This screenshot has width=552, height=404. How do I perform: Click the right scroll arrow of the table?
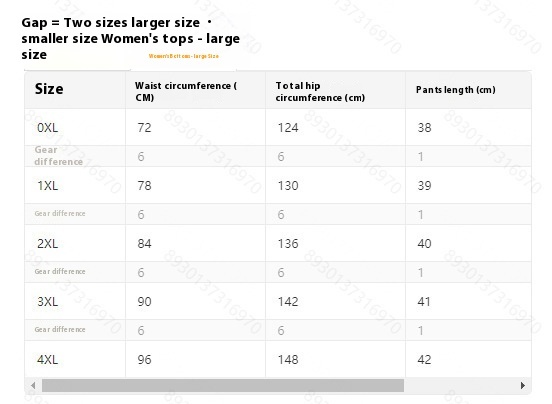(x=523, y=385)
